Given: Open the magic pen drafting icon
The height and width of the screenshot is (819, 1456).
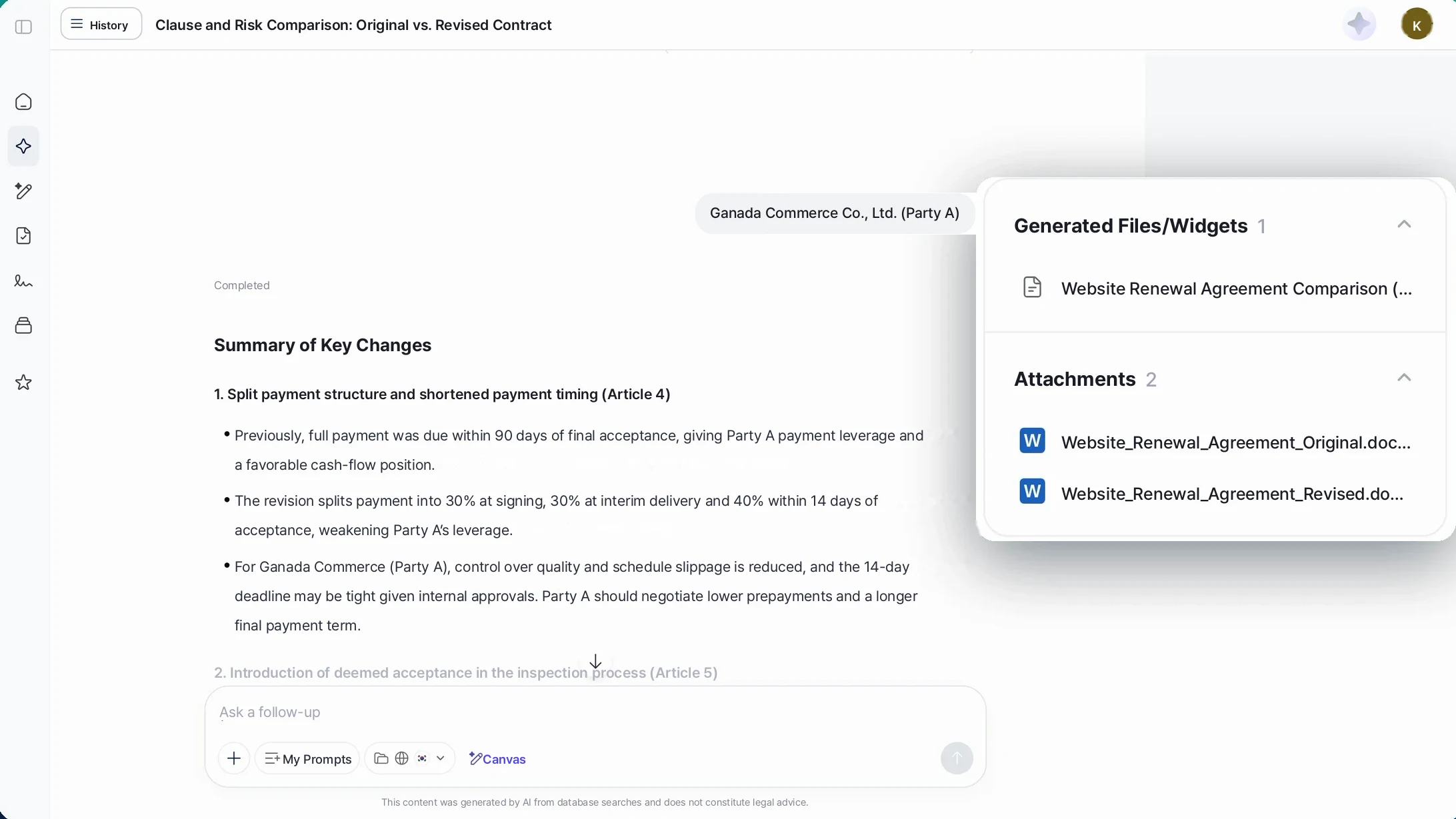Looking at the screenshot, I should point(23,191).
